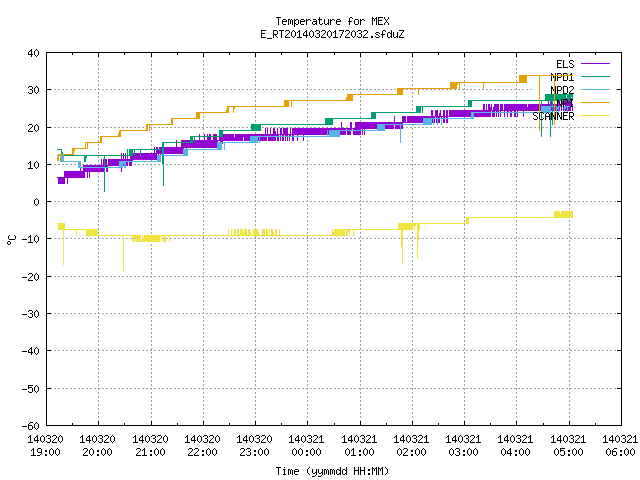Screen dimensions: 640x480
Task: Click the x-axis tick label 140320 22:00
Action: click(202, 446)
